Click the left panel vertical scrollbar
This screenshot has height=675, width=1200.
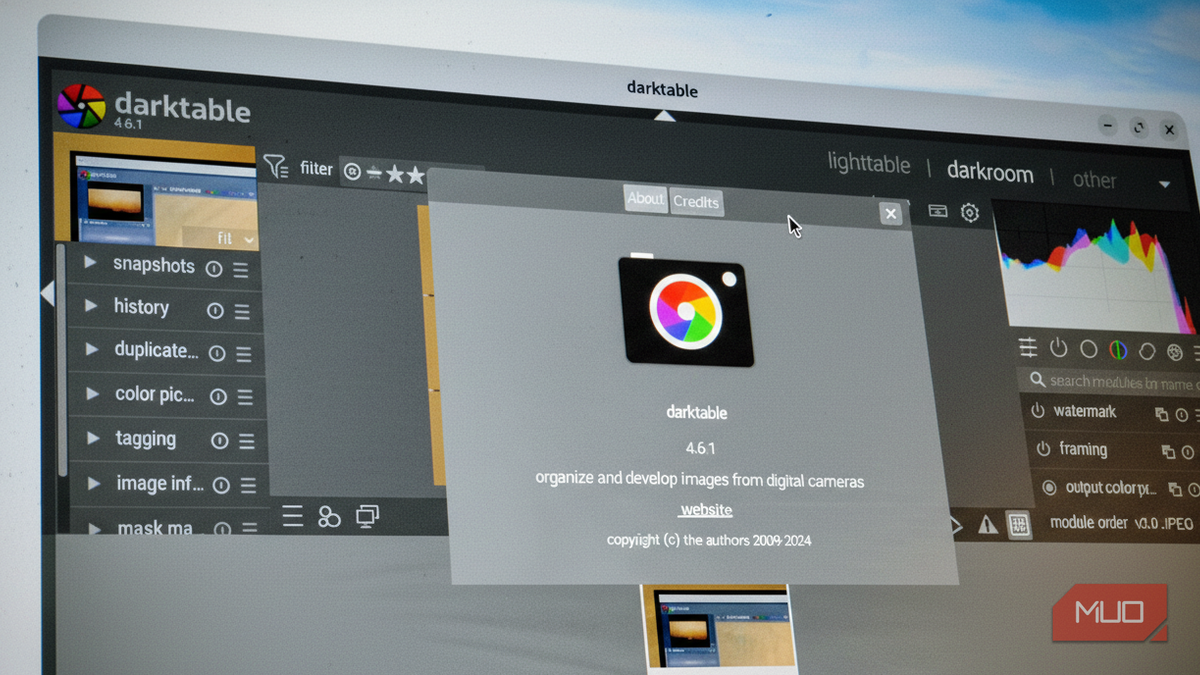tap(62, 360)
